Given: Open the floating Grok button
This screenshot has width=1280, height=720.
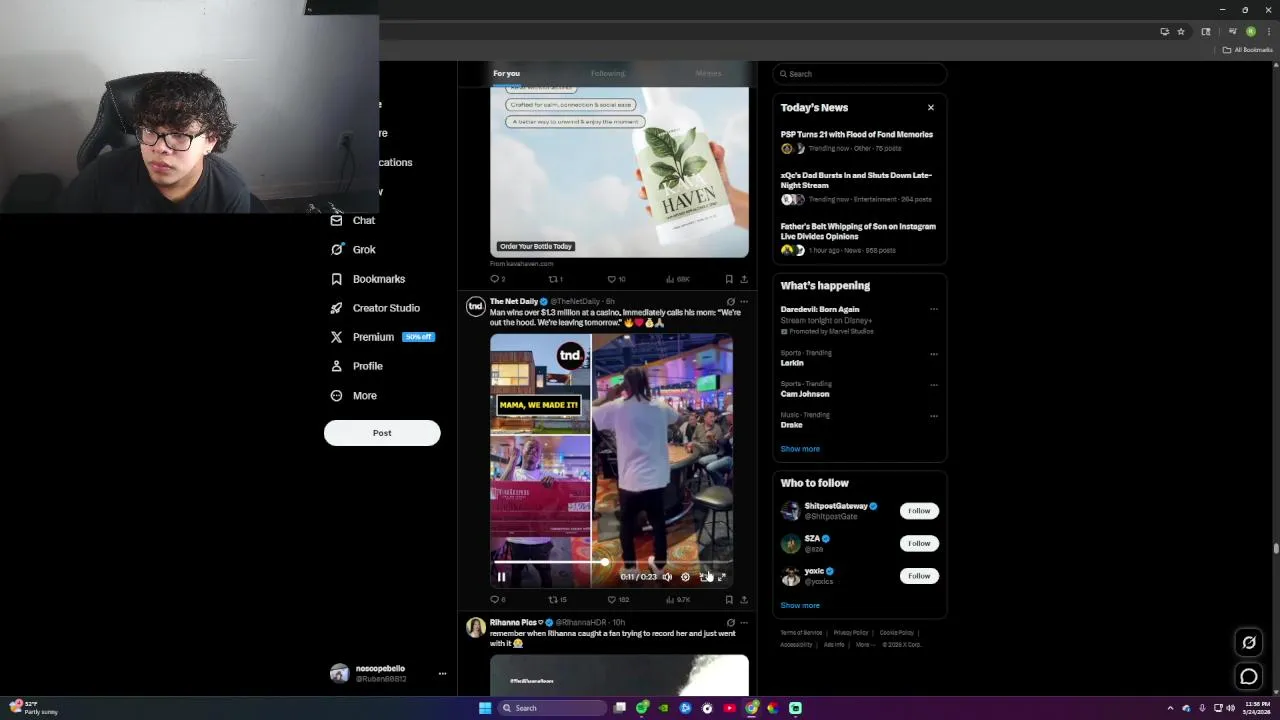Looking at the screenshot, I should [1249, 642].
